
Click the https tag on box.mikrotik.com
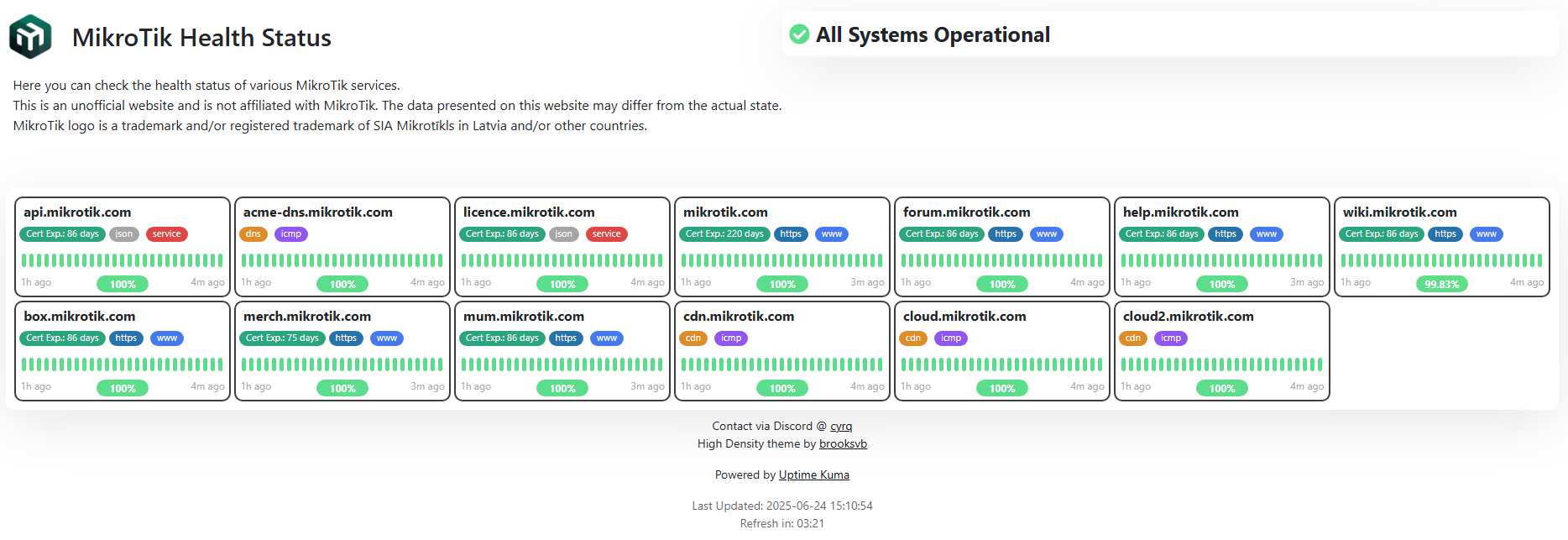pos(126,338)
